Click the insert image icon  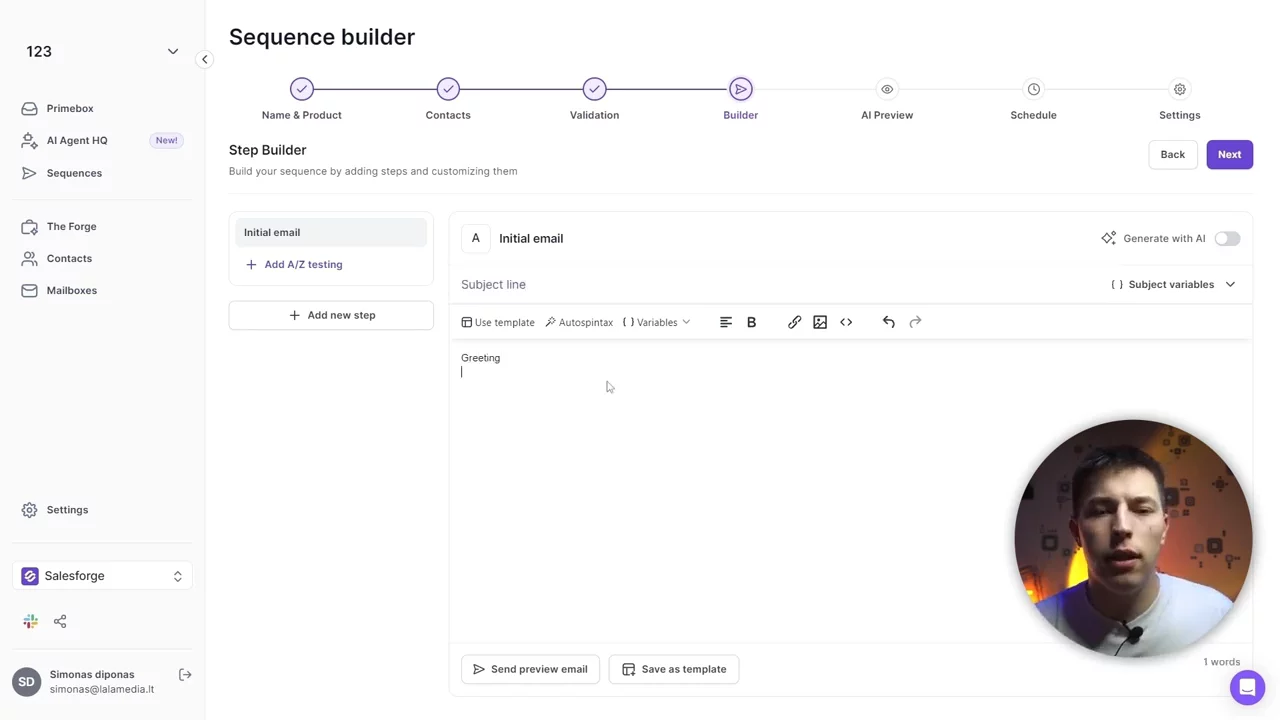tap(820, 322)
